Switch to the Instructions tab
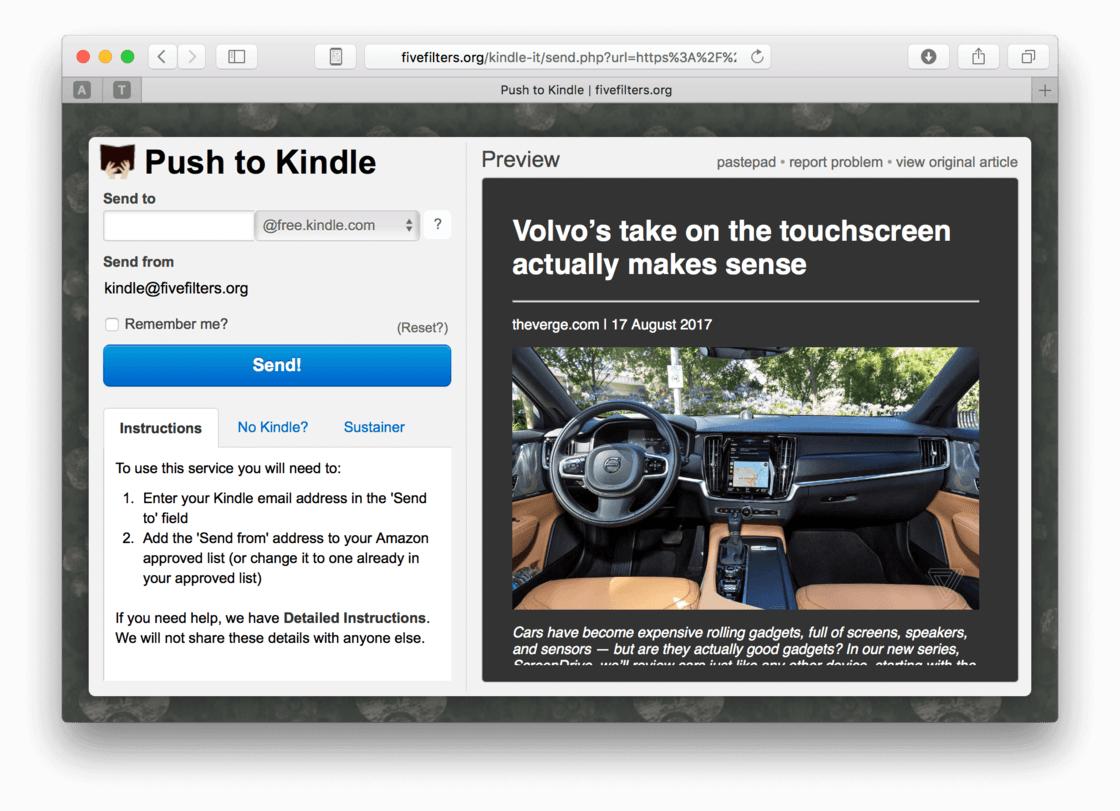1120x811 pixels. coord(161,428)
